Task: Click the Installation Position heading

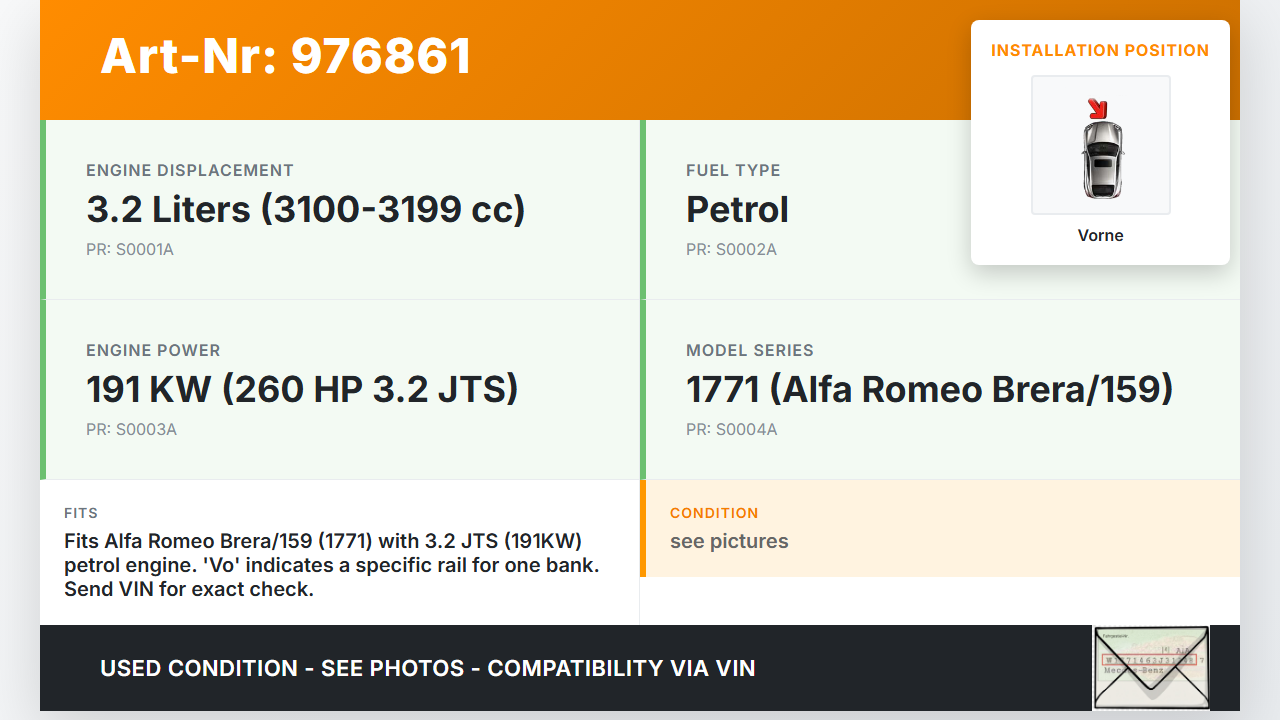Action: point(1100,50)
